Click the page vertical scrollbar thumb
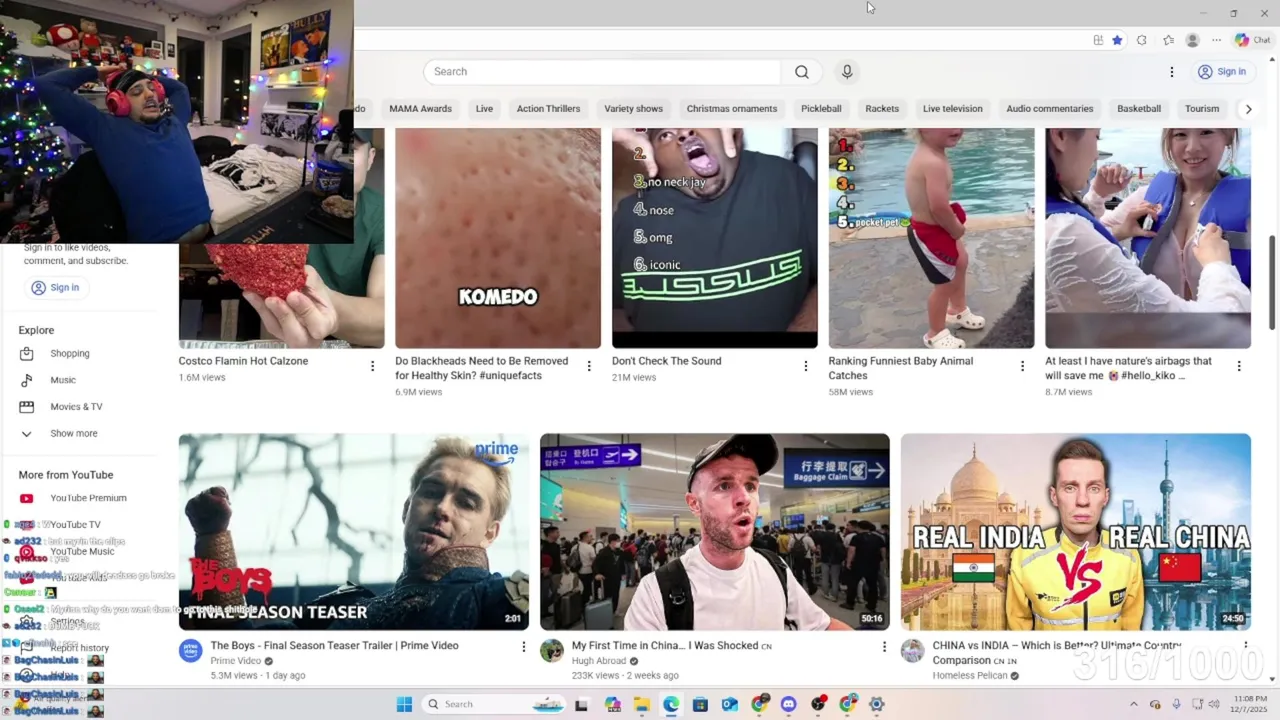This screenshot has height=720, width=1280. (1272, 282)
